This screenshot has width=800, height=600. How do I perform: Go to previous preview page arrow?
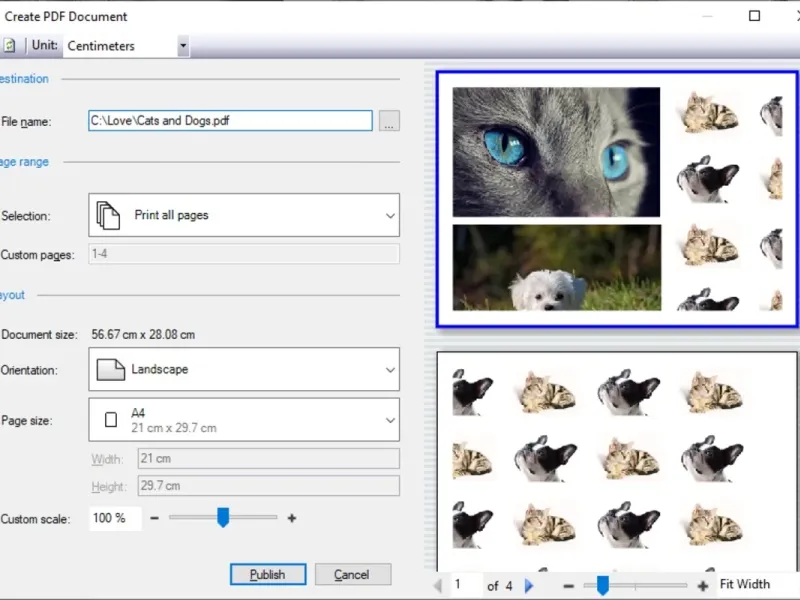point(438,585)
